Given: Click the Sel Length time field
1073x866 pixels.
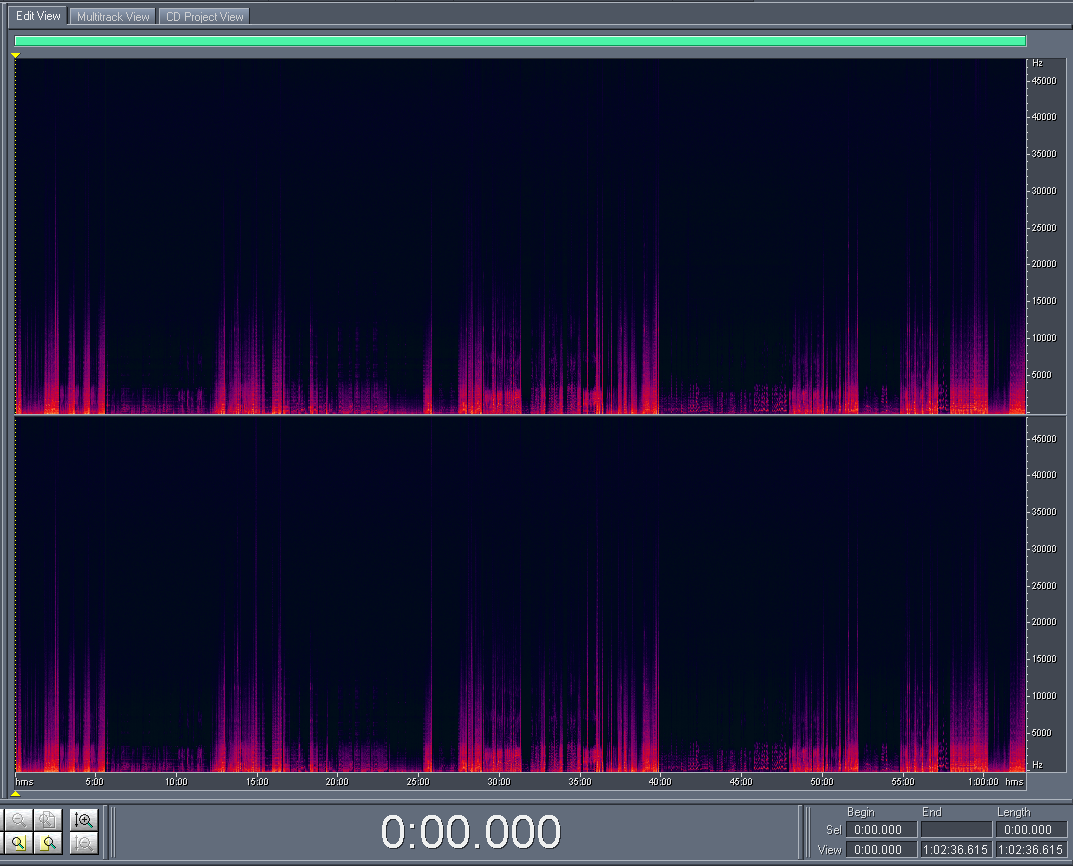Looking at the screenshot, I should (1030, 829).
